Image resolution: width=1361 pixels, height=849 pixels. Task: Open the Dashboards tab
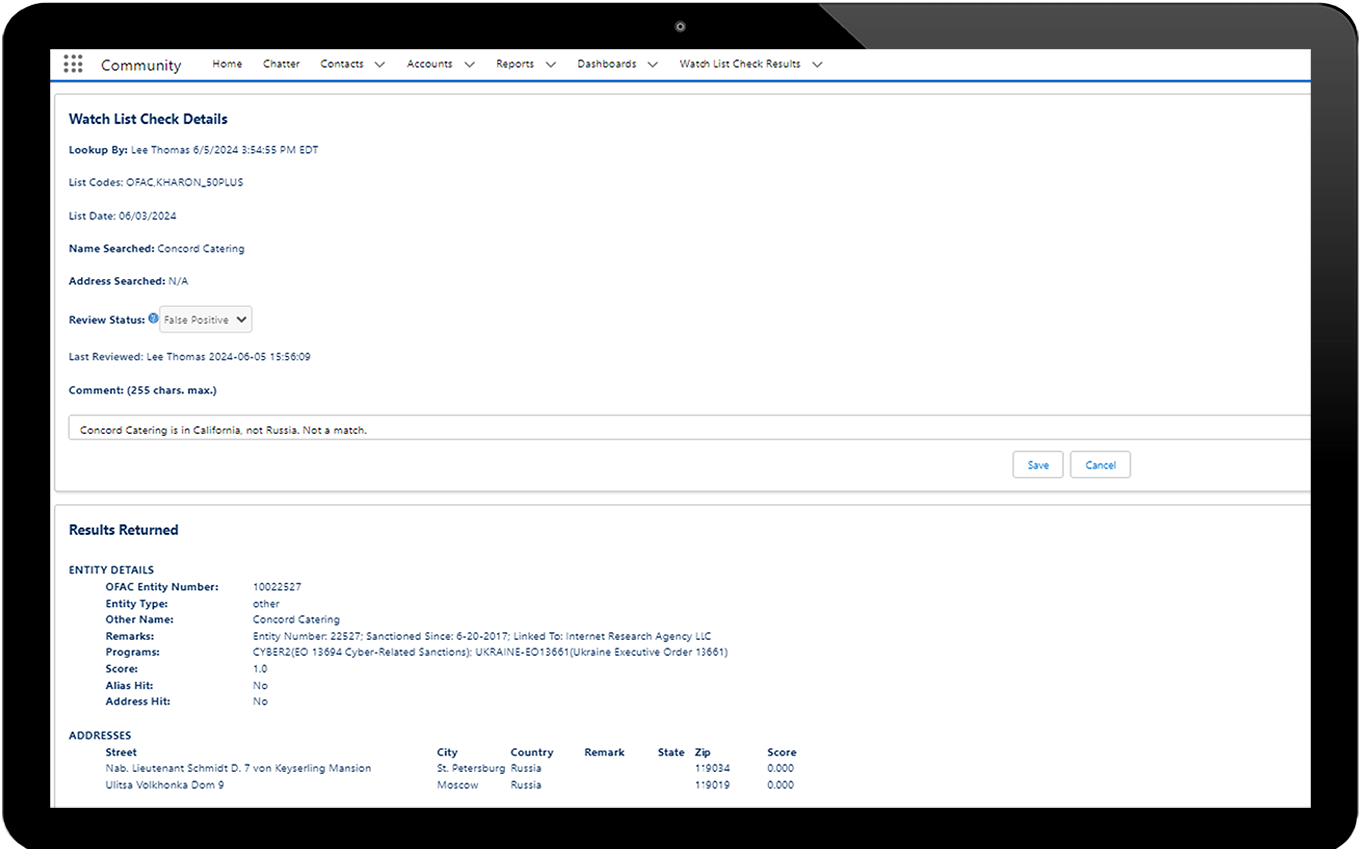pyautogui.click(x=607, y=64)
